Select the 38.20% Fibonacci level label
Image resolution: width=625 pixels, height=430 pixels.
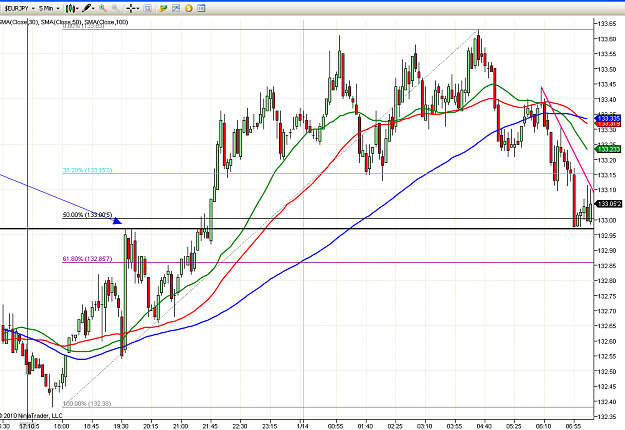[87, 170]
